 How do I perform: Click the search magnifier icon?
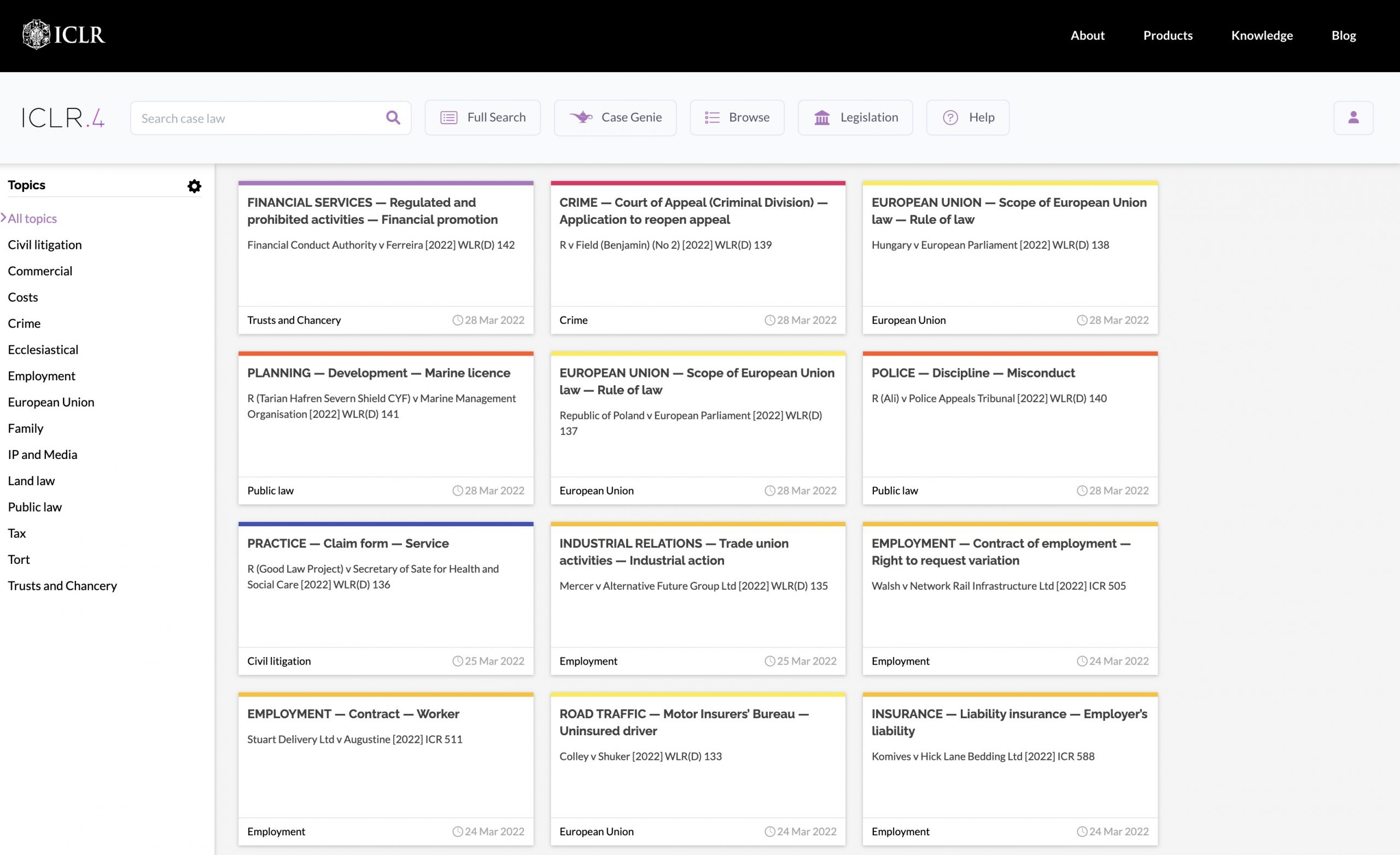(393, 117)
